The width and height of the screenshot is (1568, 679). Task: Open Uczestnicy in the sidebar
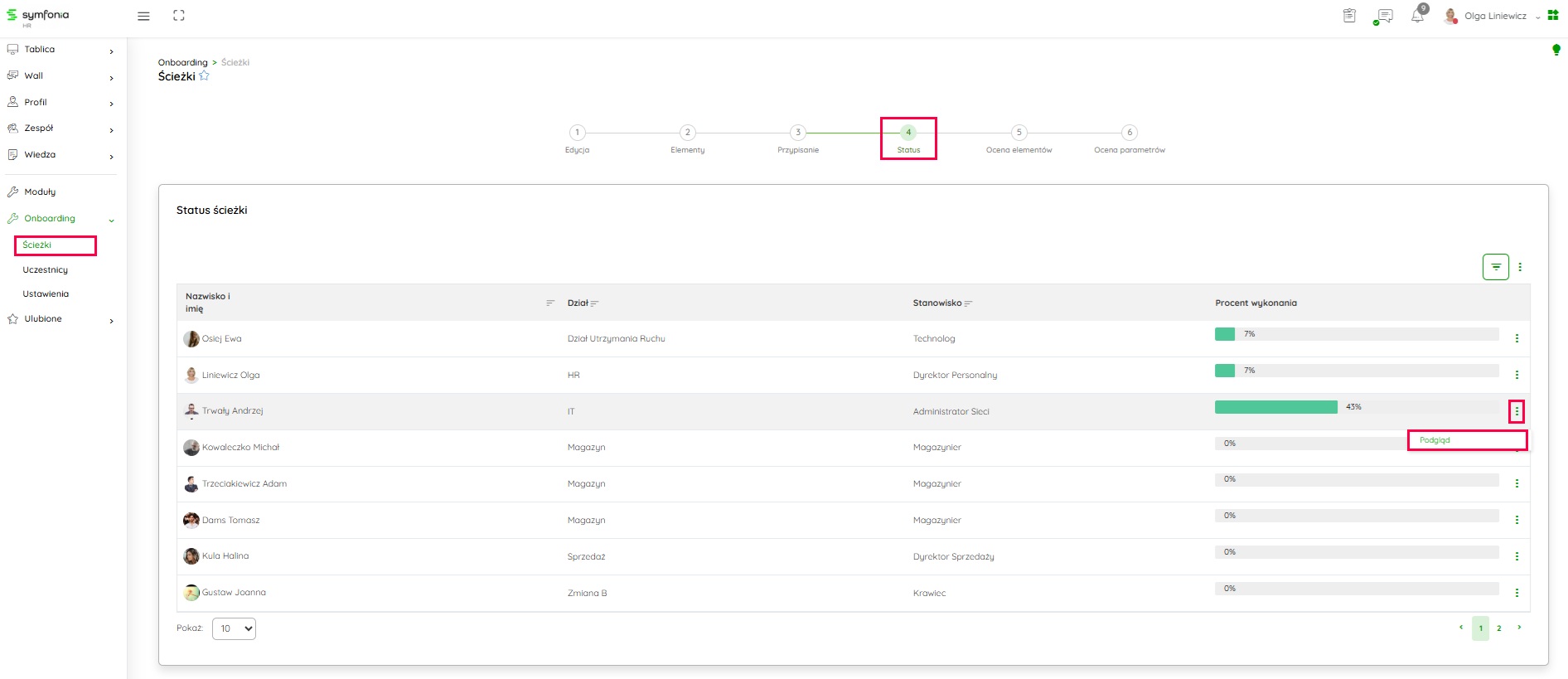click(46, 270)
